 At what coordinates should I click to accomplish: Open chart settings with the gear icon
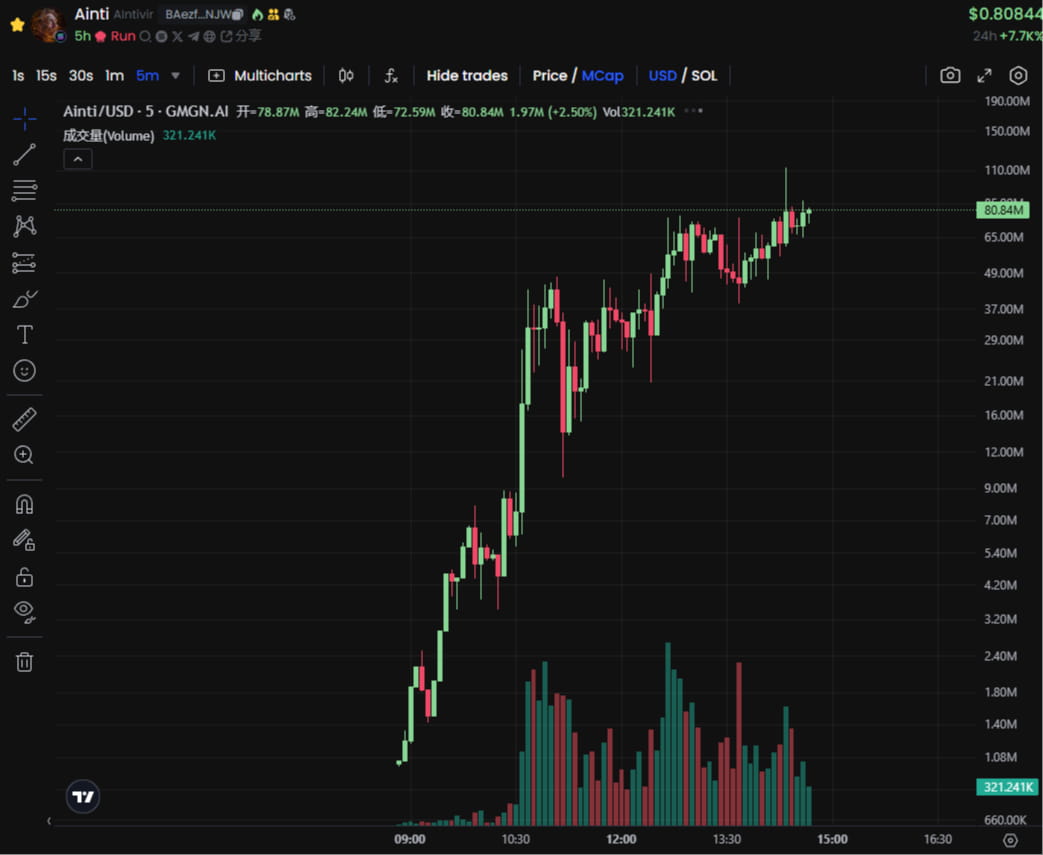click(x=1018, y=75)
